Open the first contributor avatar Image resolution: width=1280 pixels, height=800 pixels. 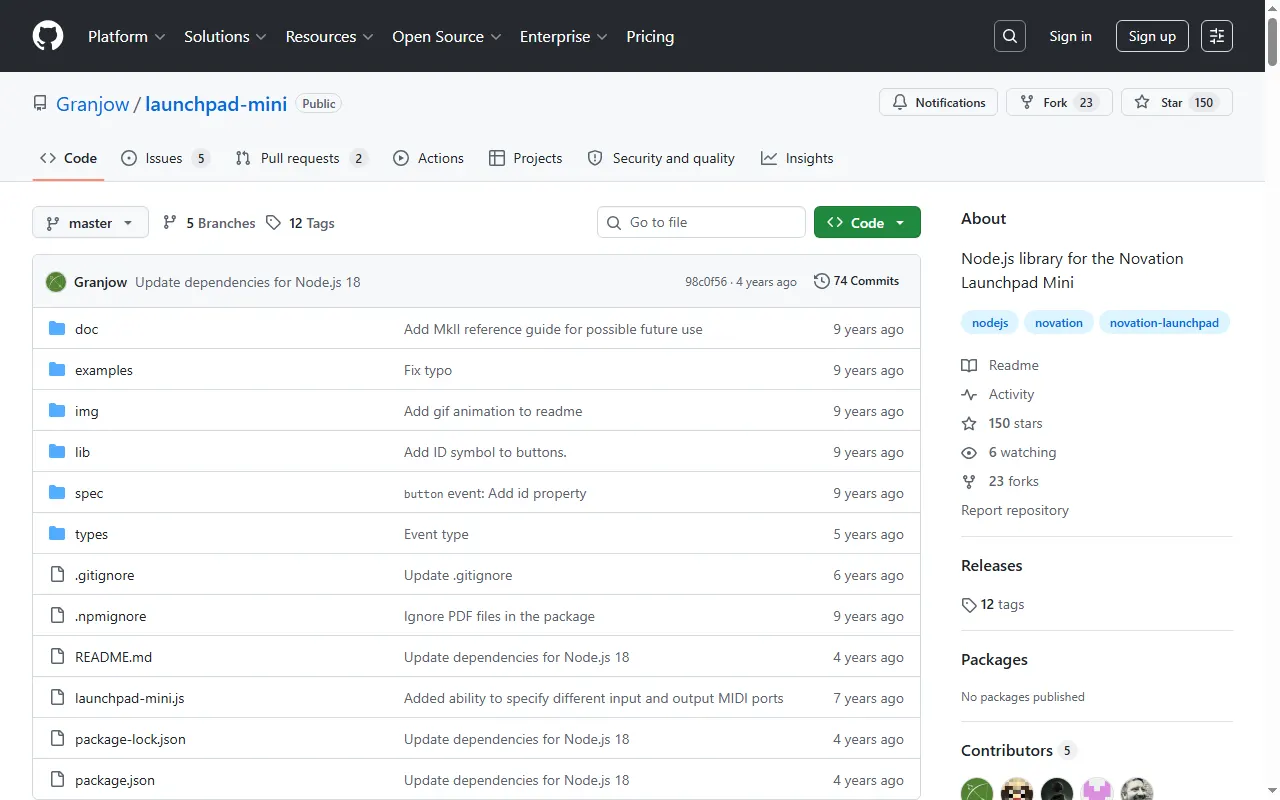(x=977, y=790)
